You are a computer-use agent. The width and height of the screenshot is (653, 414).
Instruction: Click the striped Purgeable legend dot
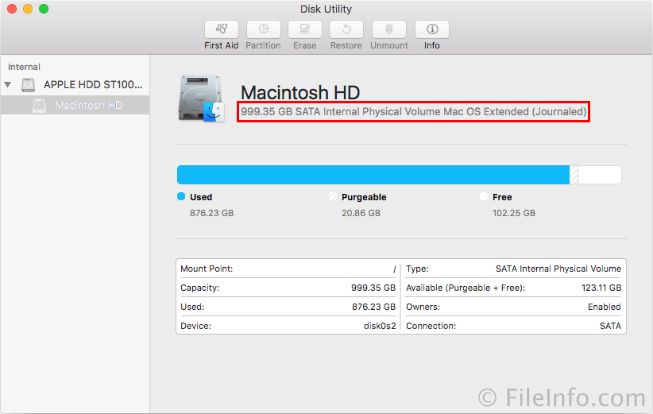(x=332, y=196)
